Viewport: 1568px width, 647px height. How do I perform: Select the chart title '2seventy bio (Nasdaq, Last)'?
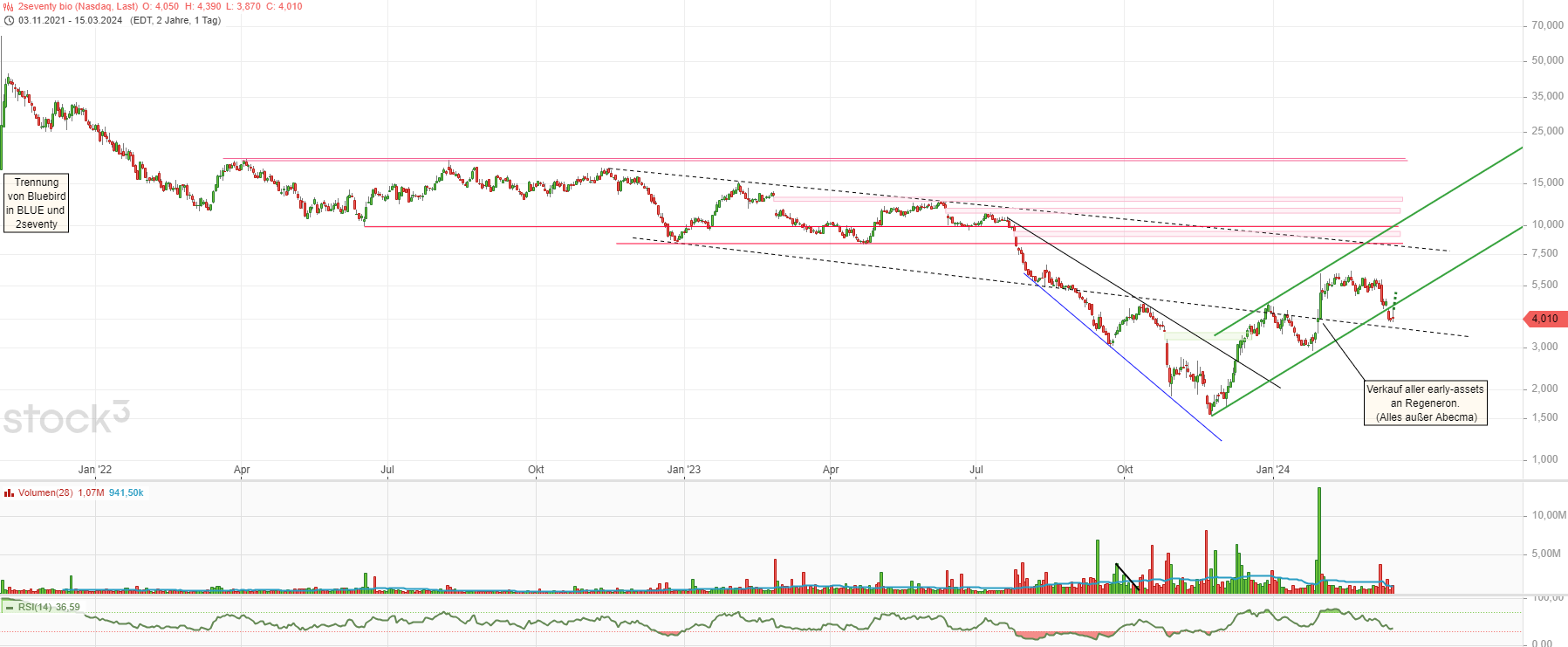79,6
